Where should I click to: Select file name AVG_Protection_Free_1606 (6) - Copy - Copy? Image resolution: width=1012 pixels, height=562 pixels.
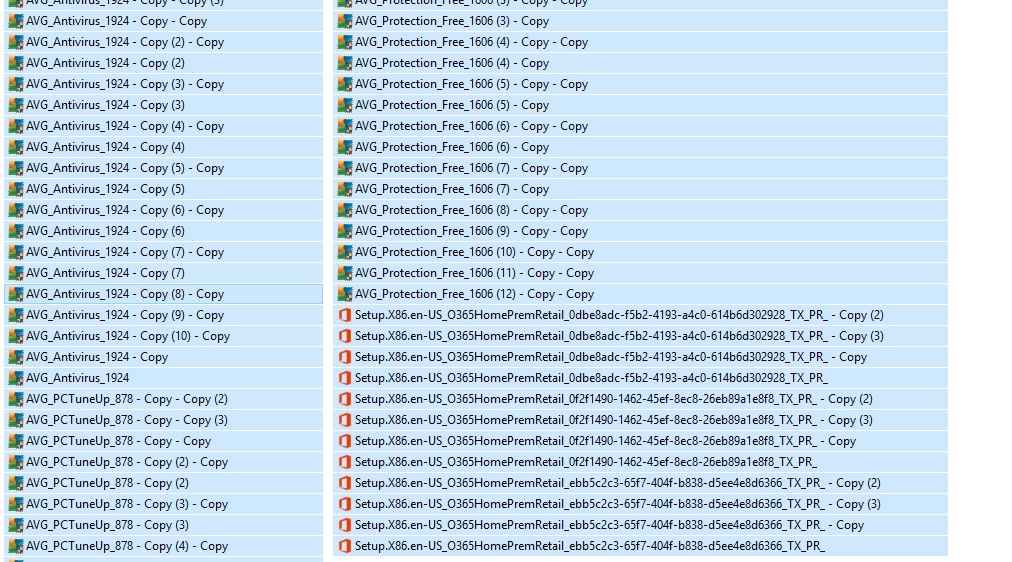[x=472, y=126]
